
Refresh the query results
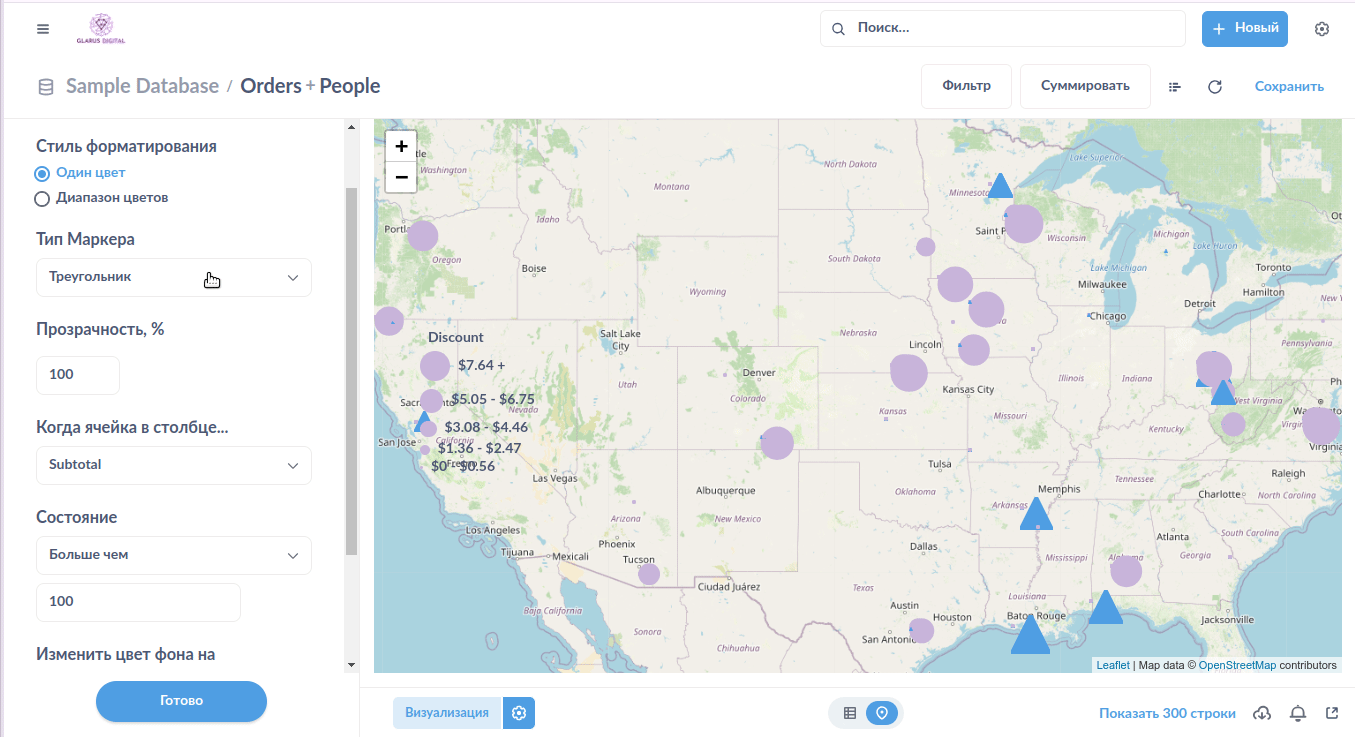point(1215,87)
